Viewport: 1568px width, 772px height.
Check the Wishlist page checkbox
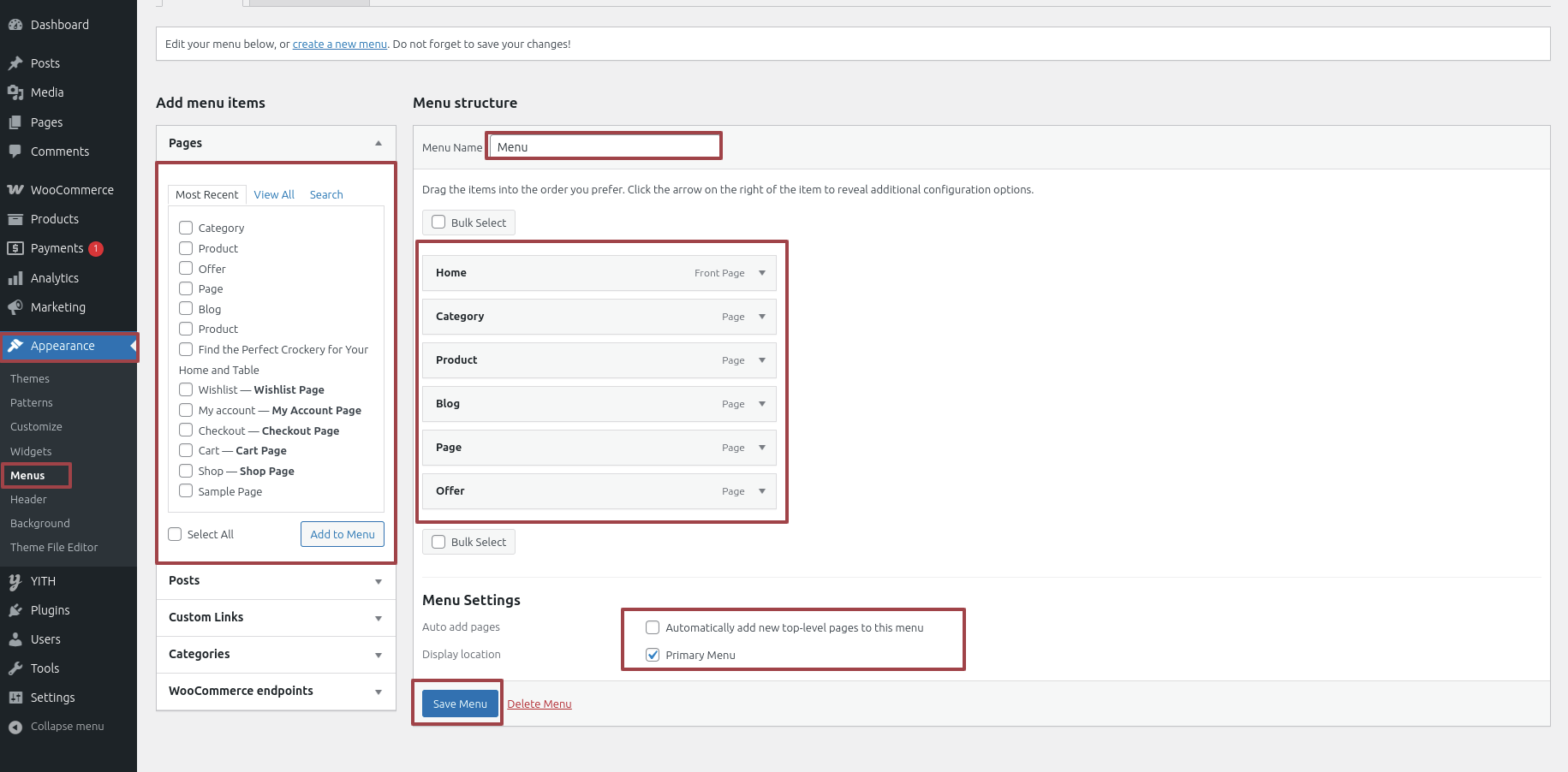pyautogui.click(x=186, y=389)
